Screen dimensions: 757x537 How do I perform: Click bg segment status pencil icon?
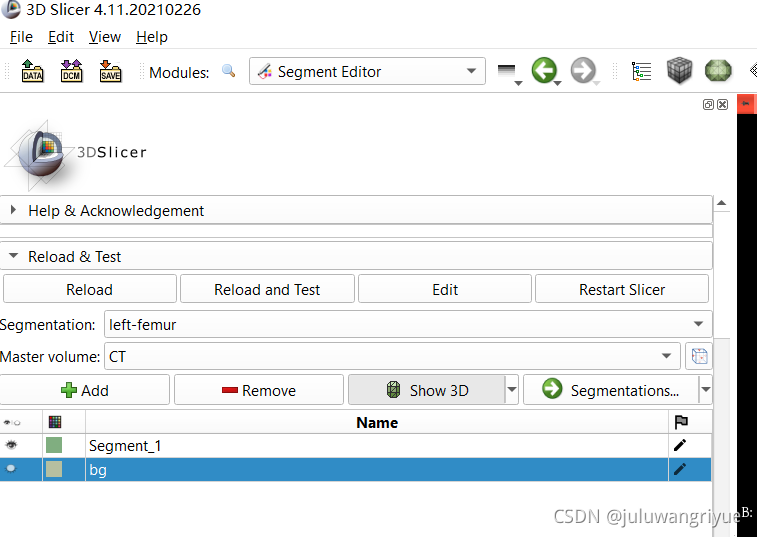pyautogui.click(x=680, y=468)
